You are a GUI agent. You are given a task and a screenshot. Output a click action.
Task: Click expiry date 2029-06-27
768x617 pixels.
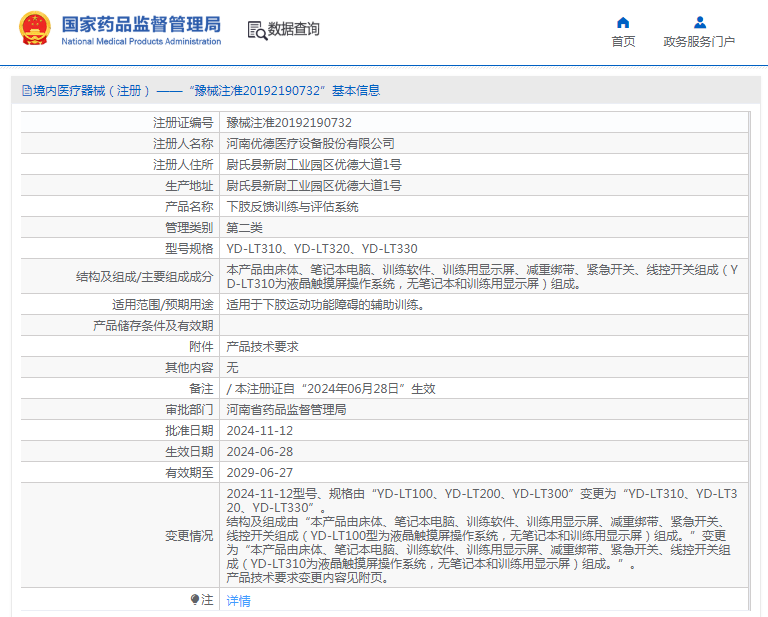pos(260,473)
